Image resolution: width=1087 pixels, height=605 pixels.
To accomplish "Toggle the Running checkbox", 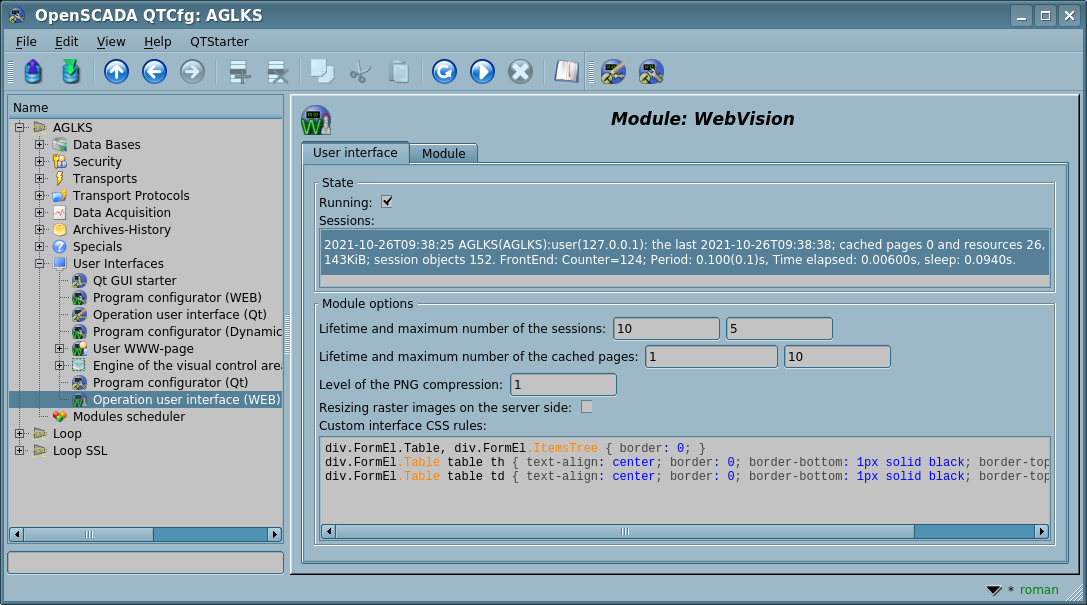I will click(x=387, y=202).
